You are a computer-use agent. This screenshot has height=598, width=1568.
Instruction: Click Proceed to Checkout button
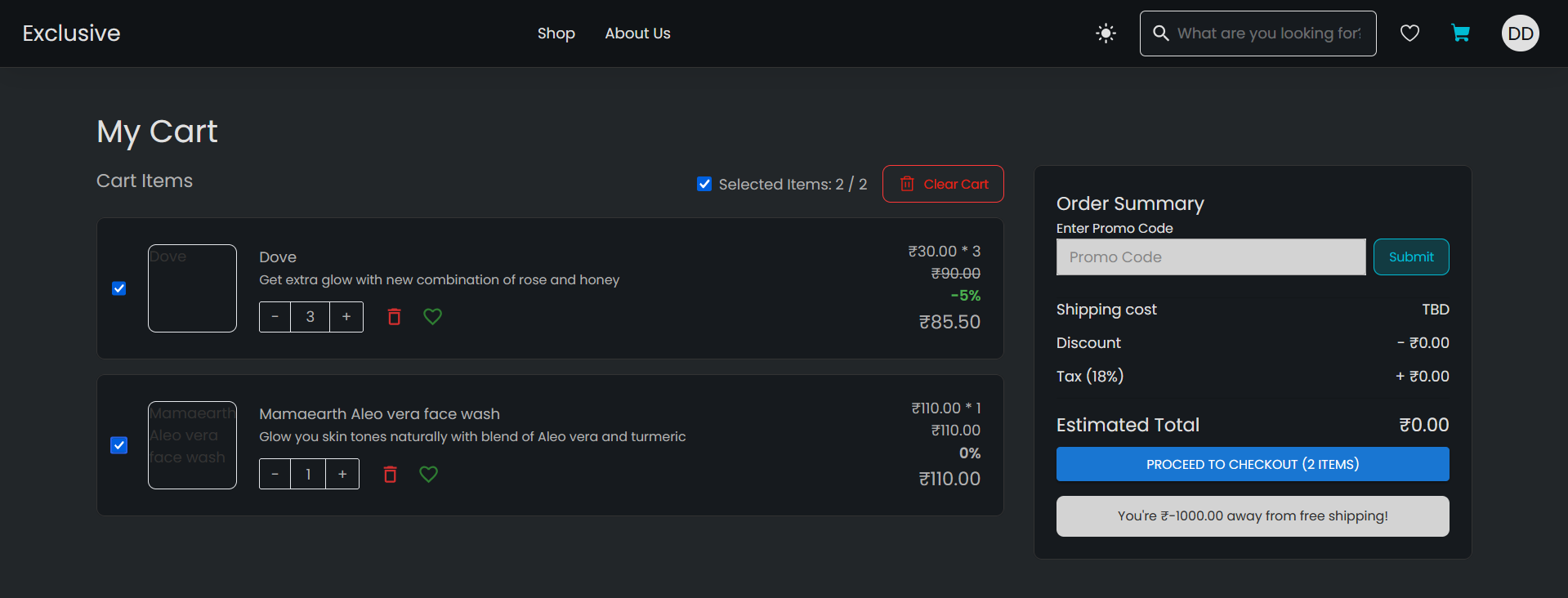pyautogui.click(x=1252, y=464)
